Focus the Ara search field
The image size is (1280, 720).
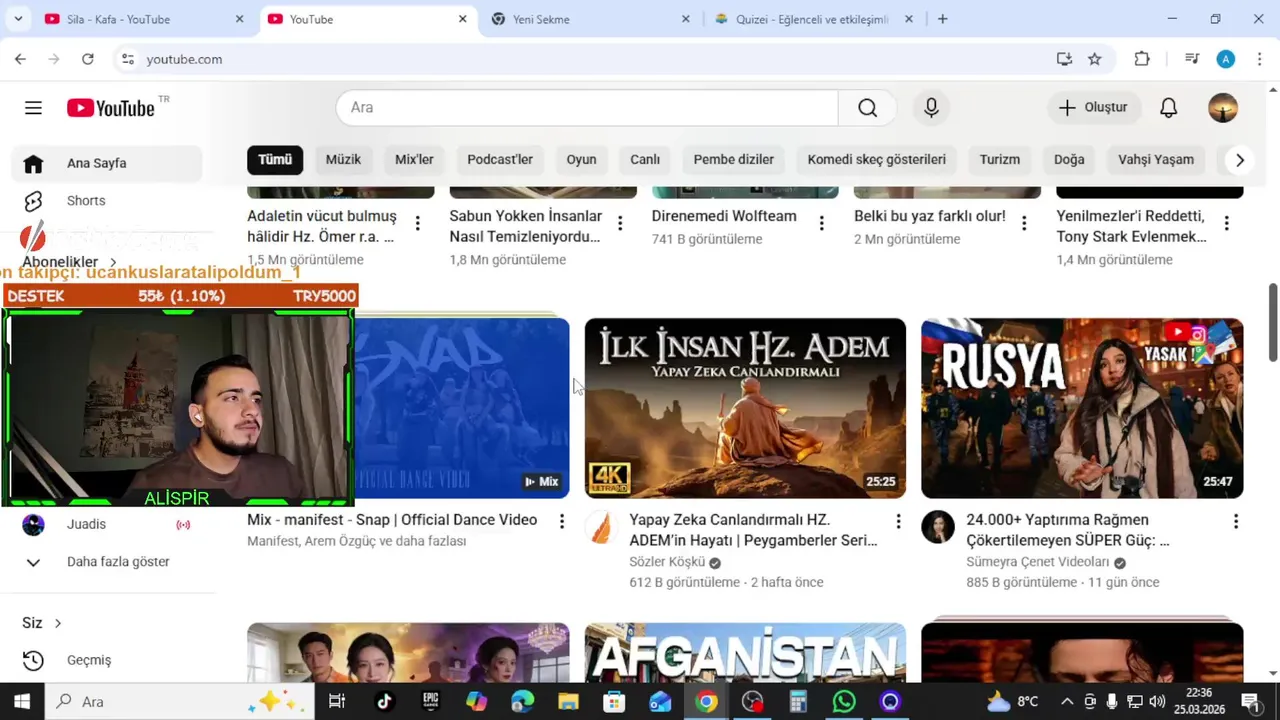(x=587, y=108)
